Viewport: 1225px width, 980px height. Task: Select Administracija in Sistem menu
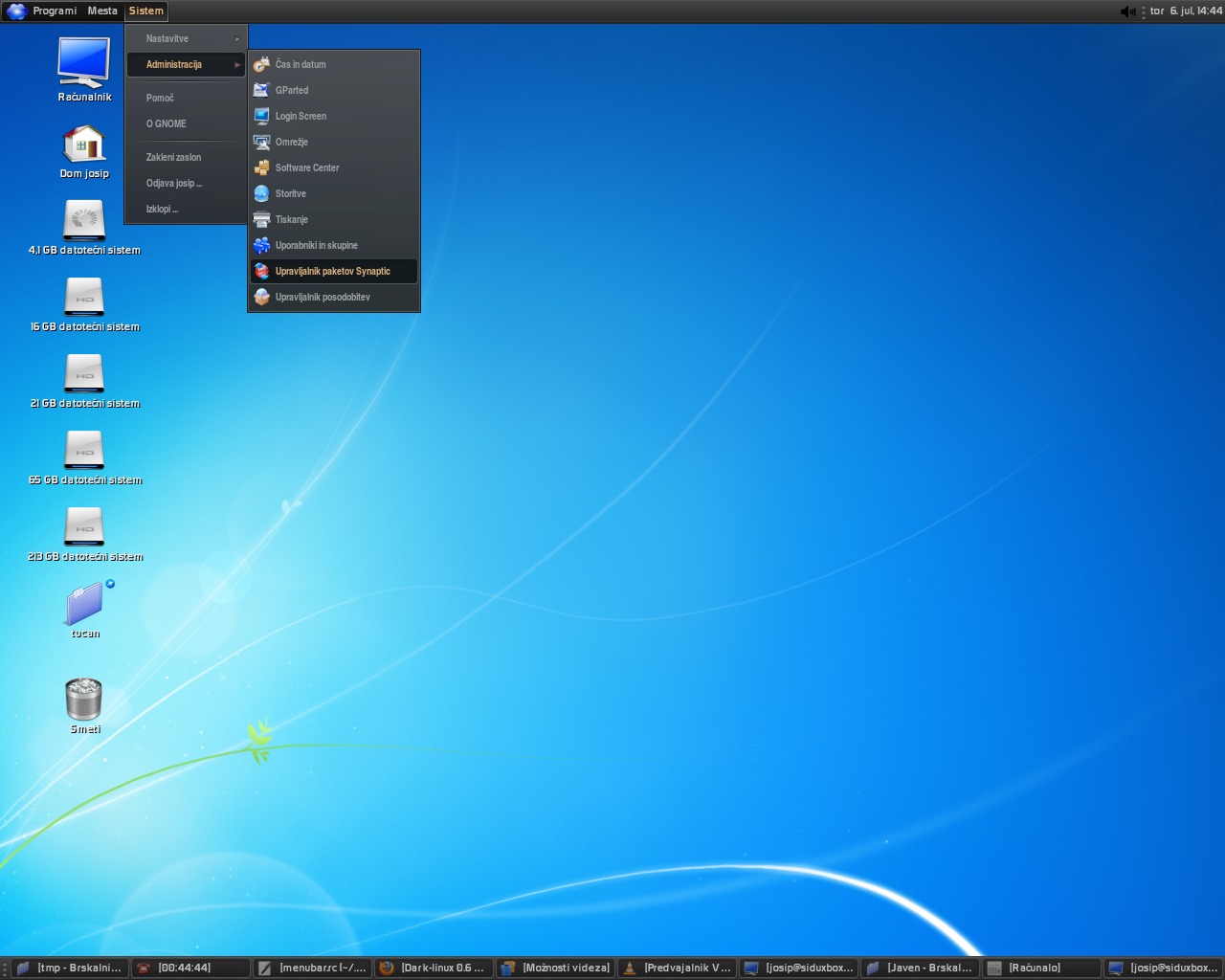point(187,64)
